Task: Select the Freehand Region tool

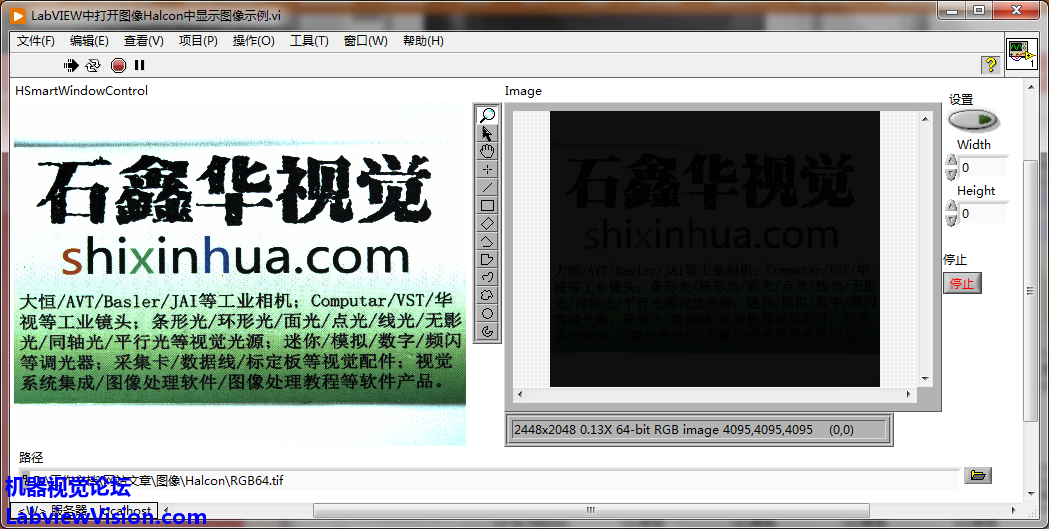Action: tap(487, 296)
